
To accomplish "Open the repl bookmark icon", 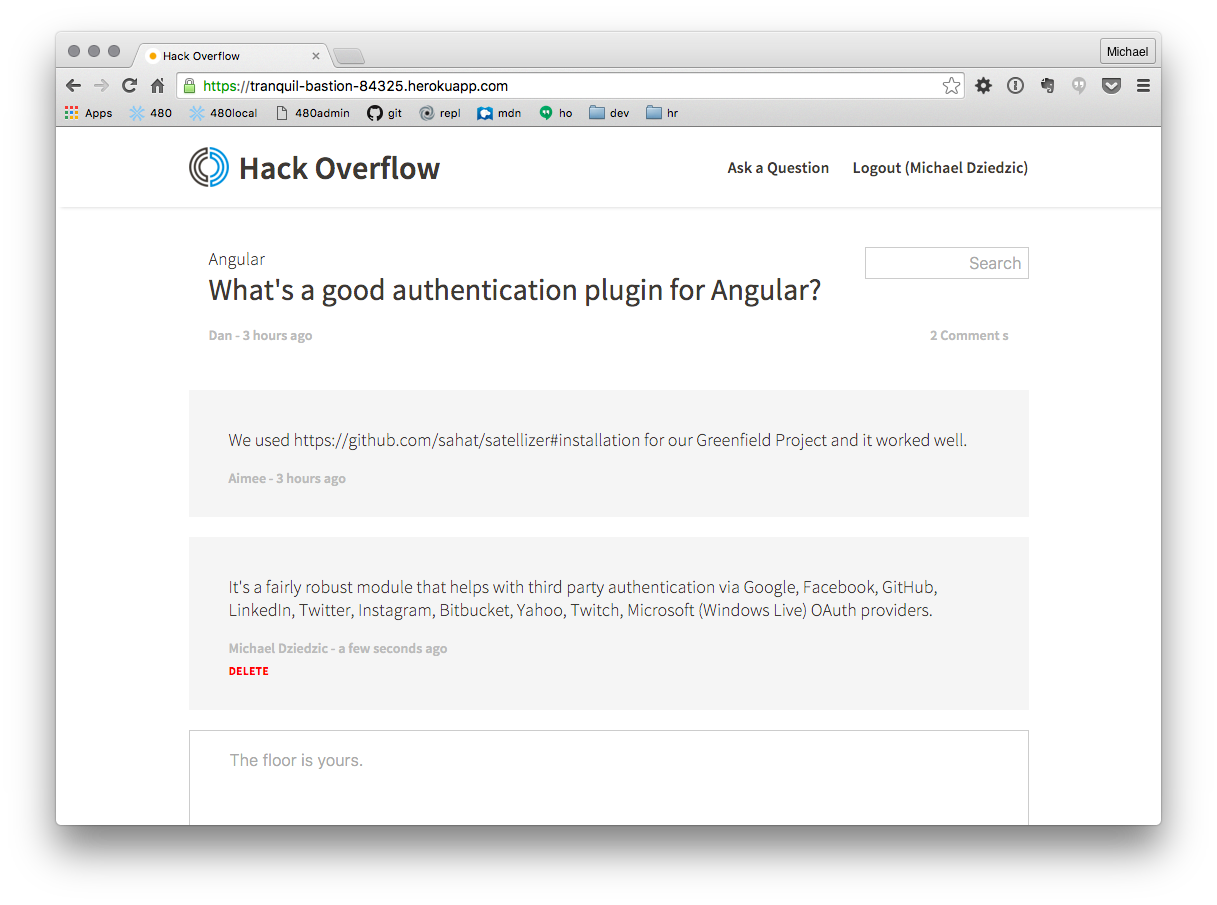I will [428, 113].
